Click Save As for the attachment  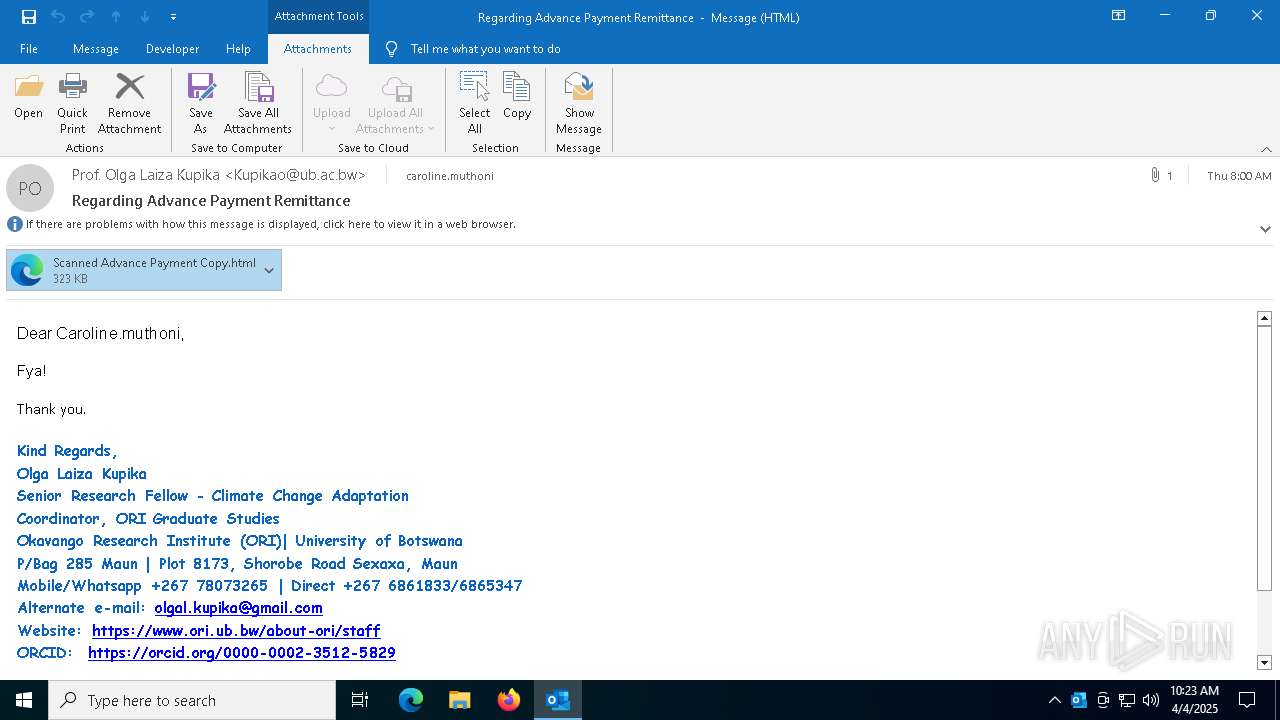[201, 103]
